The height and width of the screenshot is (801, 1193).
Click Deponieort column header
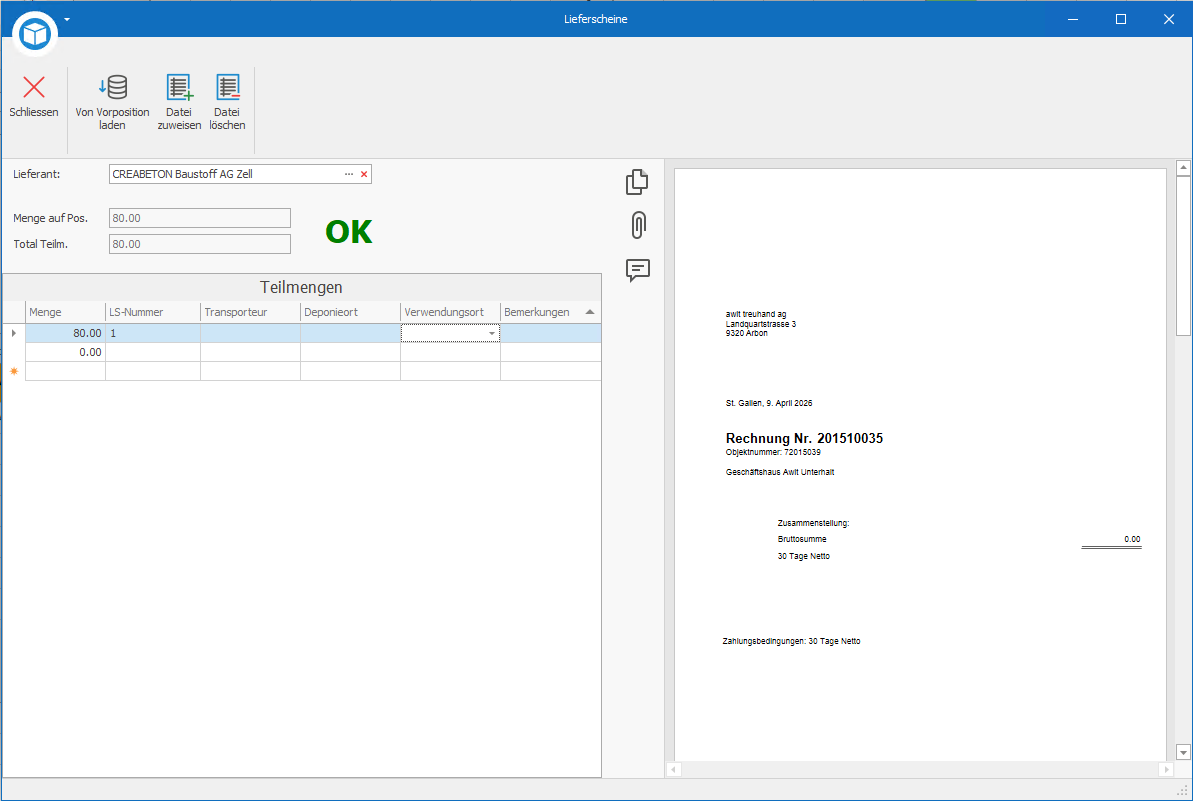coord(351,312)
